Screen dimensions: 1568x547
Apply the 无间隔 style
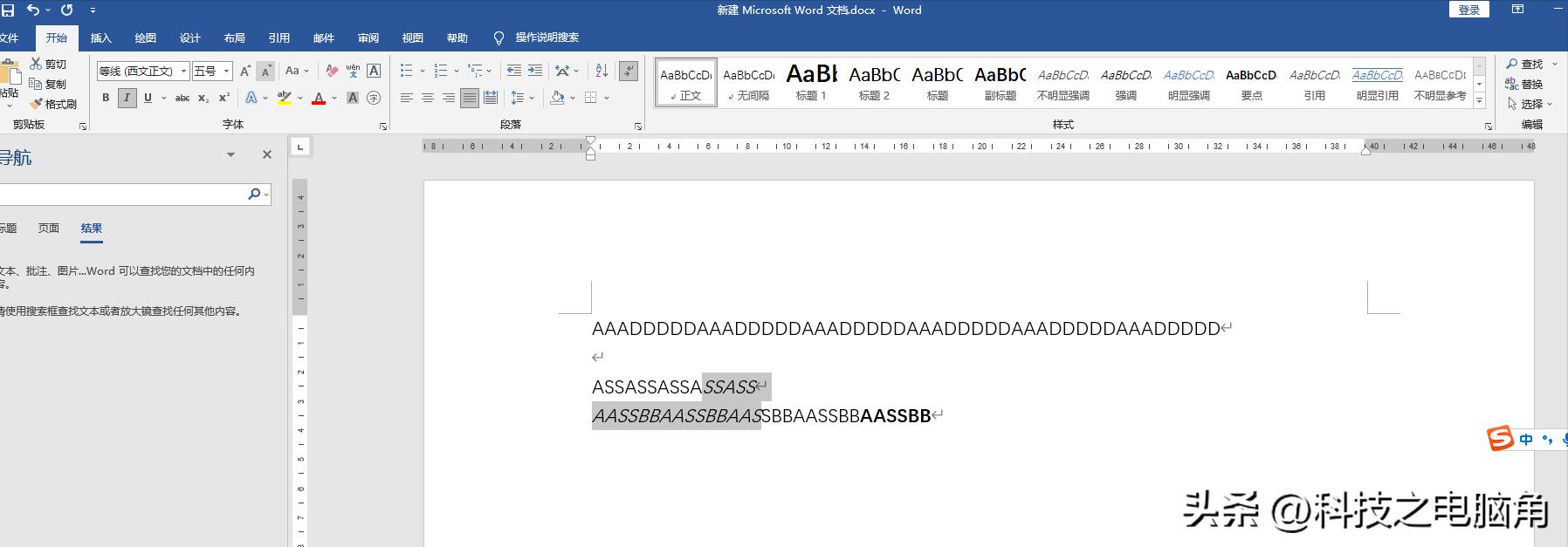point(749,83)
